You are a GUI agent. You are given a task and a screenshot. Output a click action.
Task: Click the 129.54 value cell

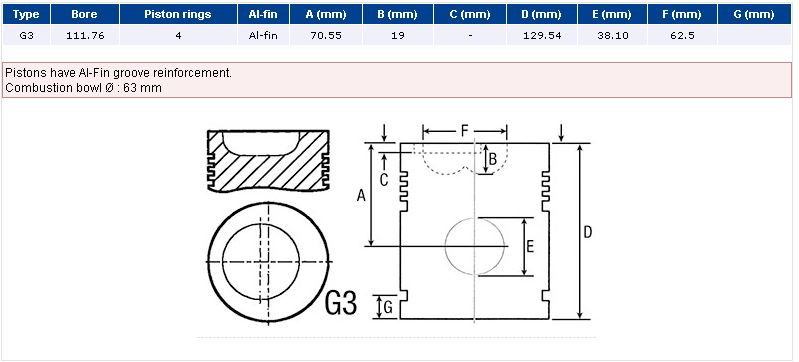(542, 36)
